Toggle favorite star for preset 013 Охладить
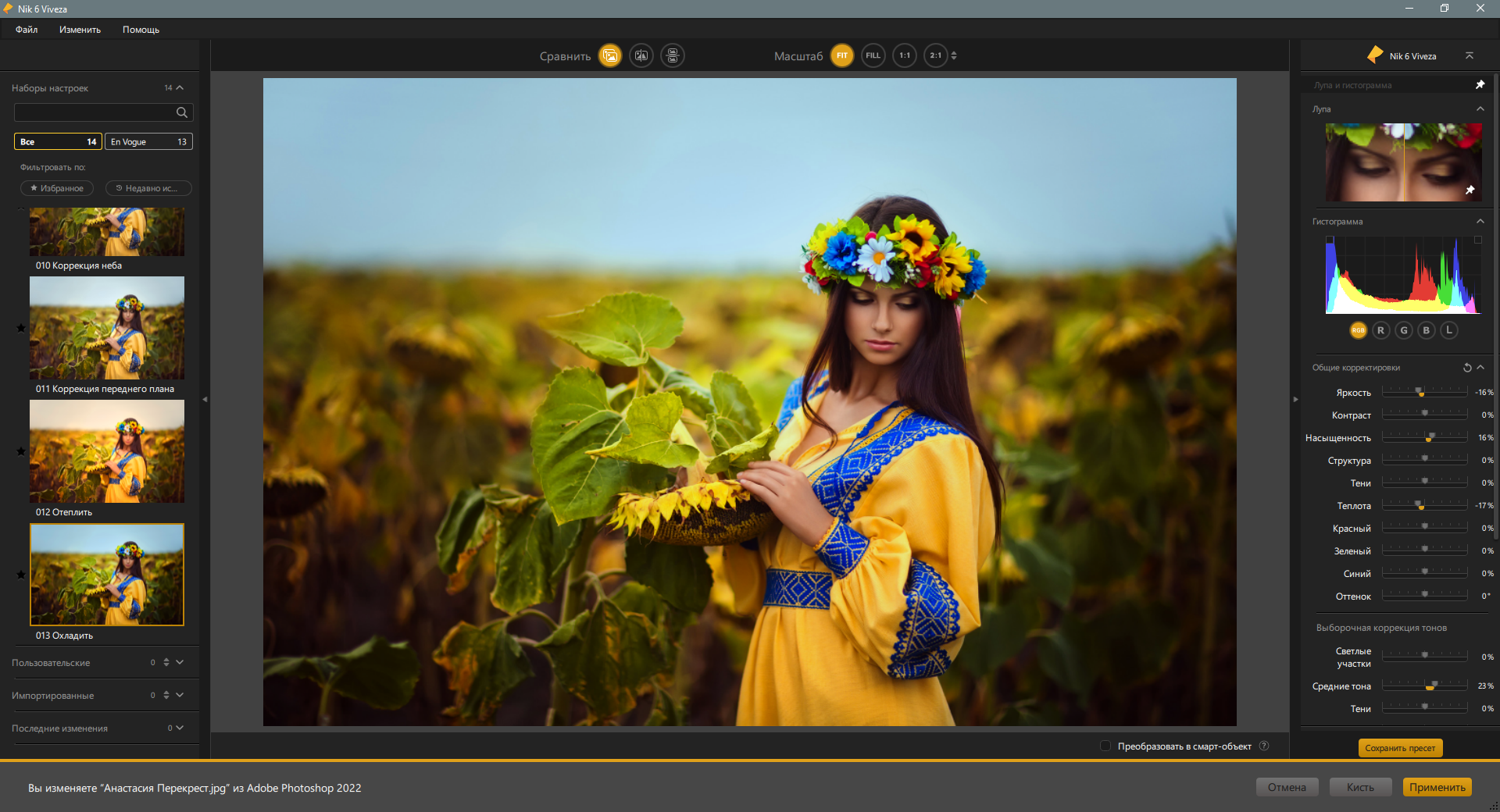The height and width of the screenshot is (812, 1500). tap(21, 575)
